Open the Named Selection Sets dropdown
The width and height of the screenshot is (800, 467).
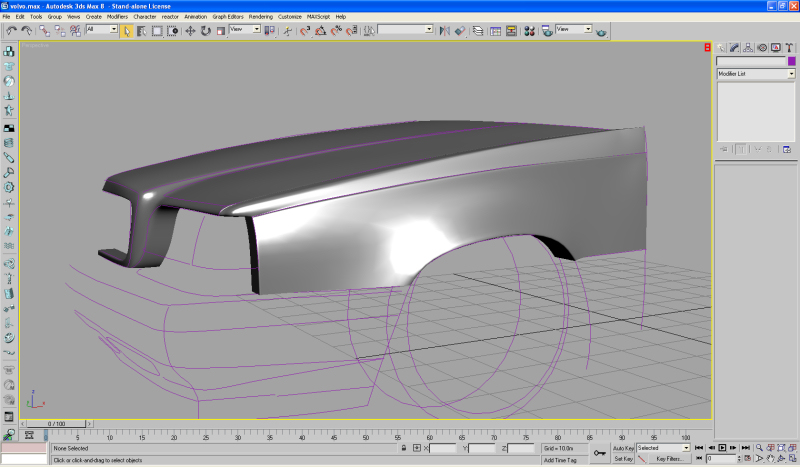click(x=406, y=30)
